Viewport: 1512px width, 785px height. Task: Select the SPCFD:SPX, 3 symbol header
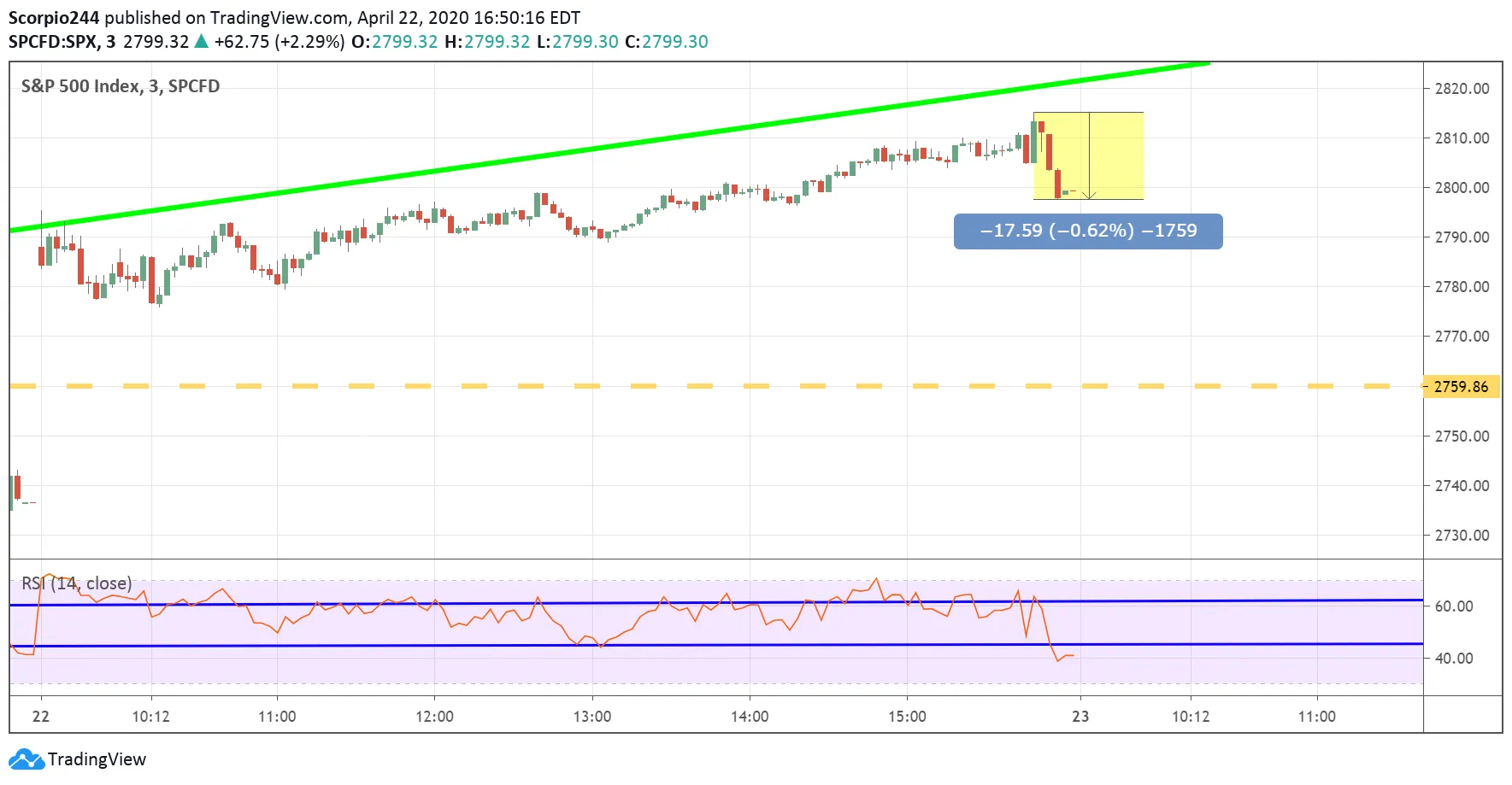(x=62, y=42)
